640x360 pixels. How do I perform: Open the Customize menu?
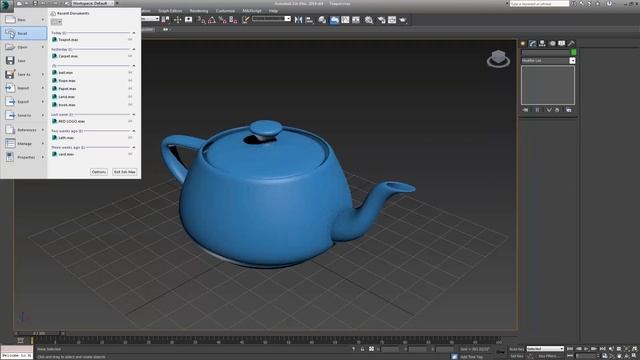point(225,11)
